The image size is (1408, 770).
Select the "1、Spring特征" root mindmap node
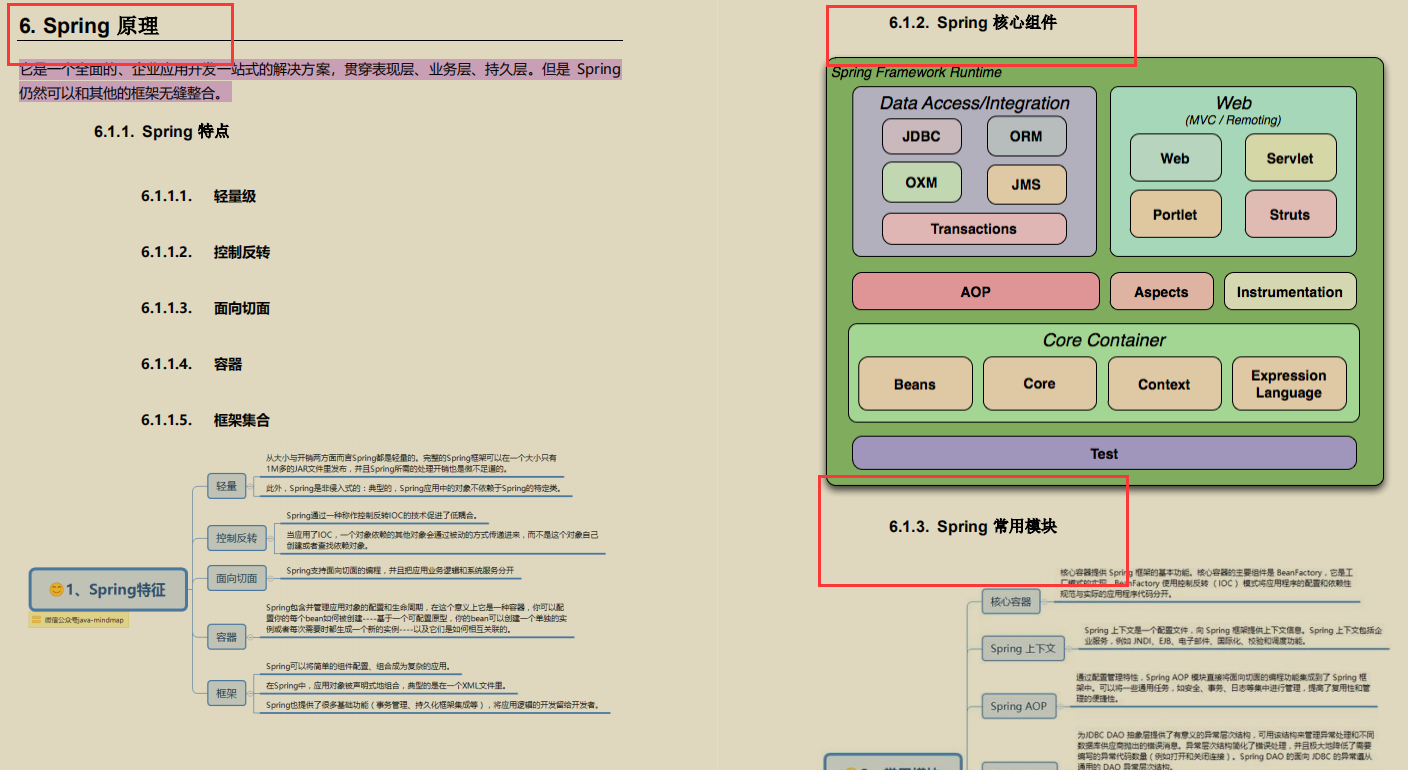coord(108,590)
